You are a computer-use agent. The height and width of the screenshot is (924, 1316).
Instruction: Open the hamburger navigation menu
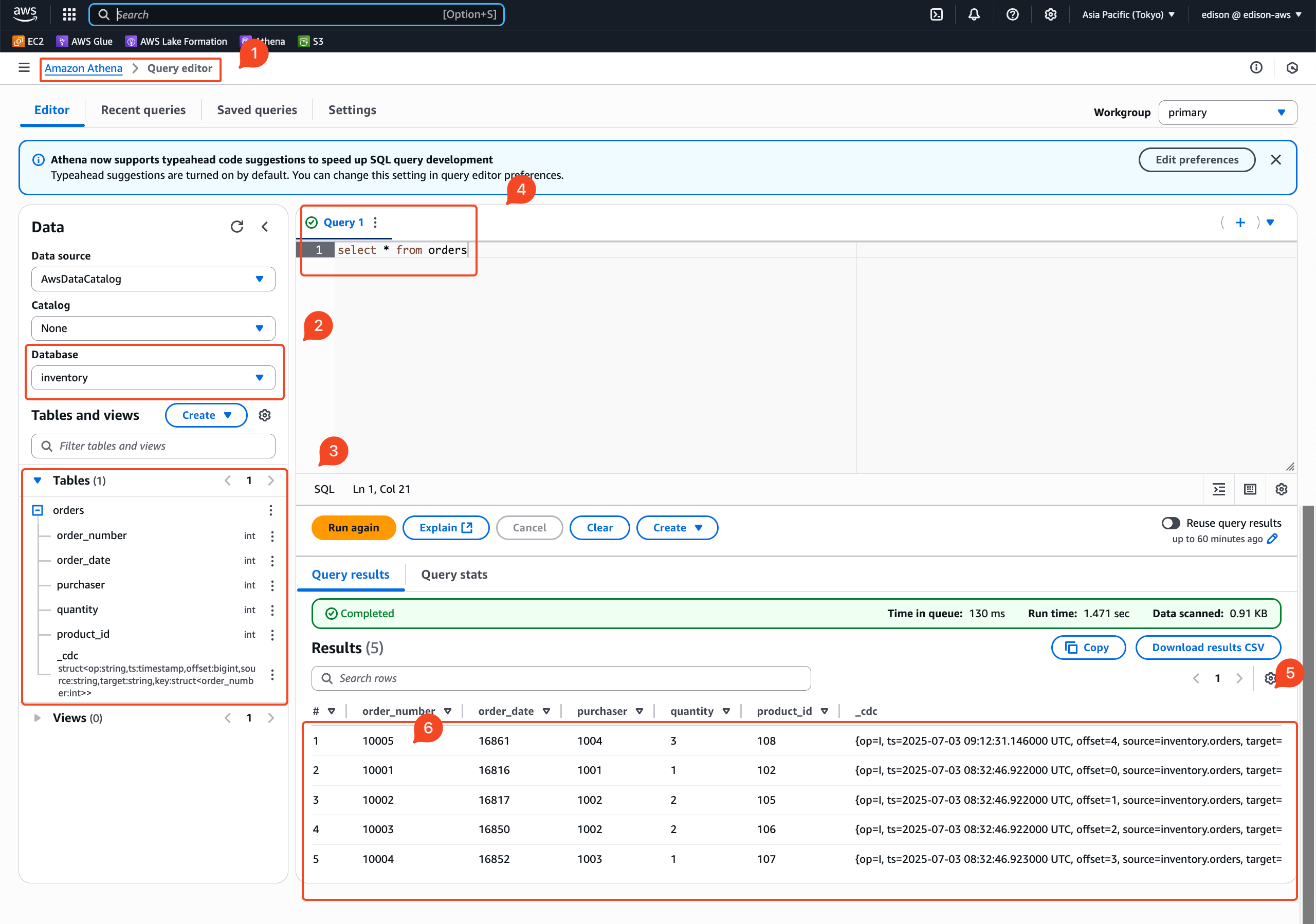(x=24, y=68)
